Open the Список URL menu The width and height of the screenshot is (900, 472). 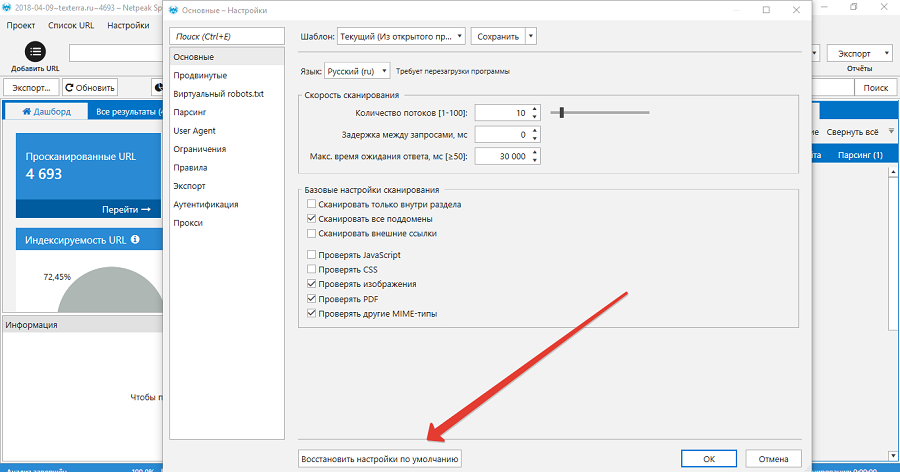71,25
